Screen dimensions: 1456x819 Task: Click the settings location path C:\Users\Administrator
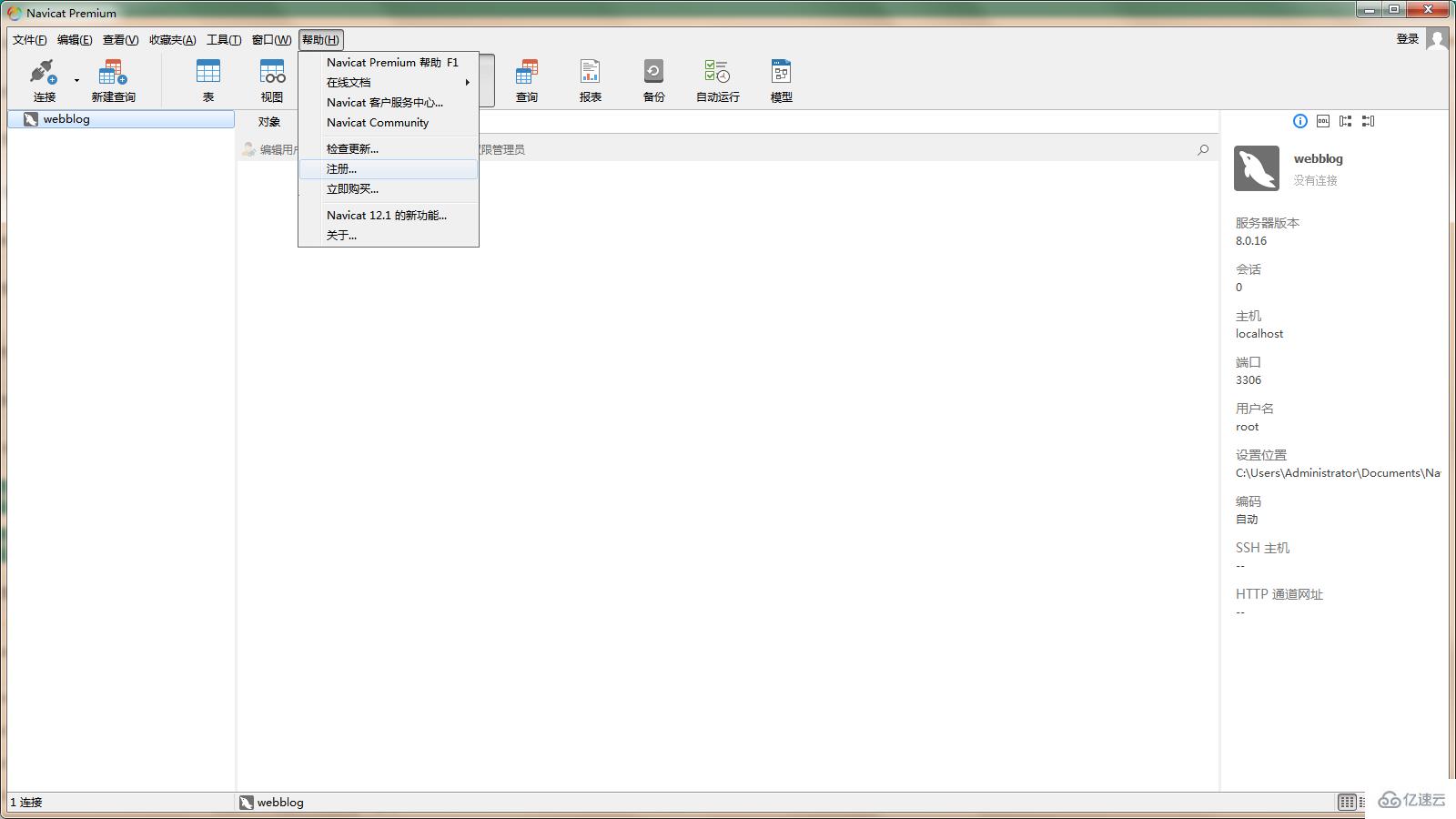click(1338, 473)
